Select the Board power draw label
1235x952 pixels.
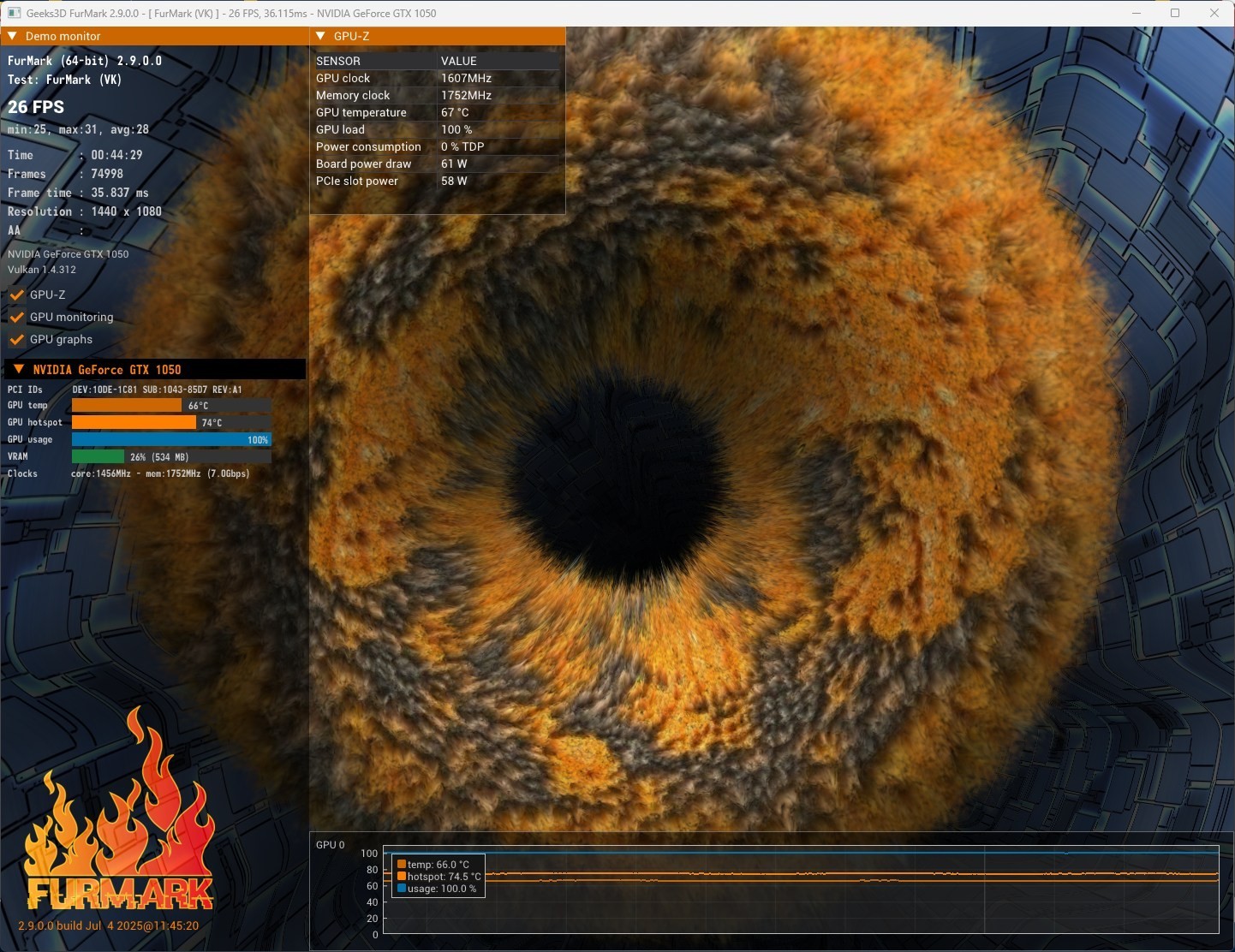coord(364,164)
